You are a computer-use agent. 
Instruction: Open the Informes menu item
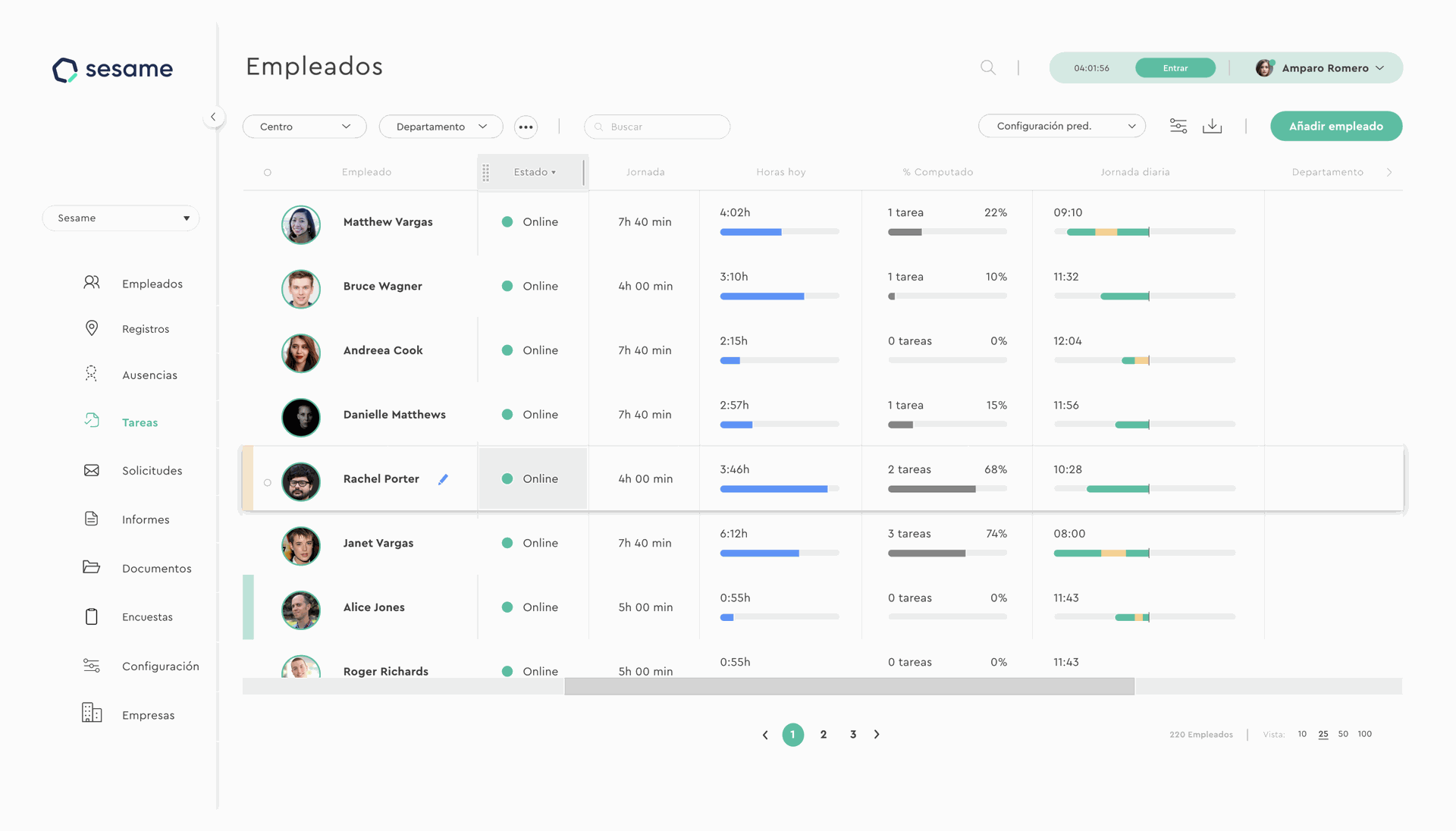click(146, 519)
